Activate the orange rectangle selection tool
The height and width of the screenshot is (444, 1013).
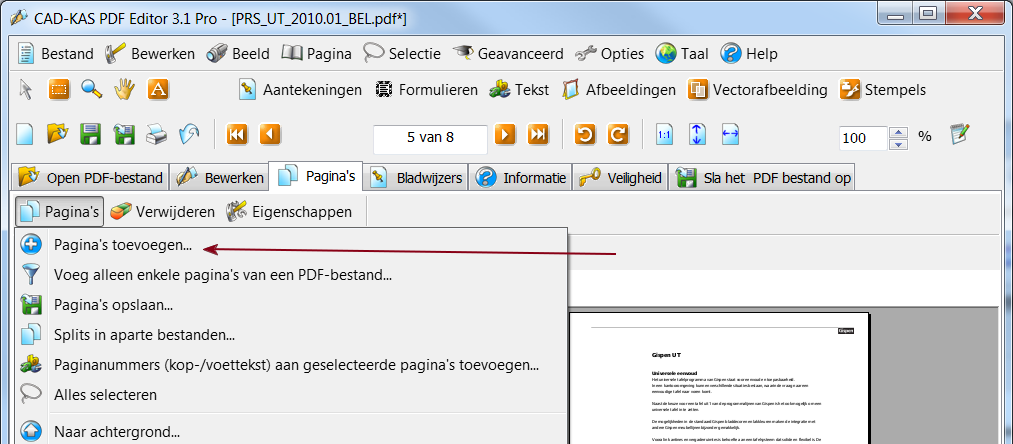(59, 89)
